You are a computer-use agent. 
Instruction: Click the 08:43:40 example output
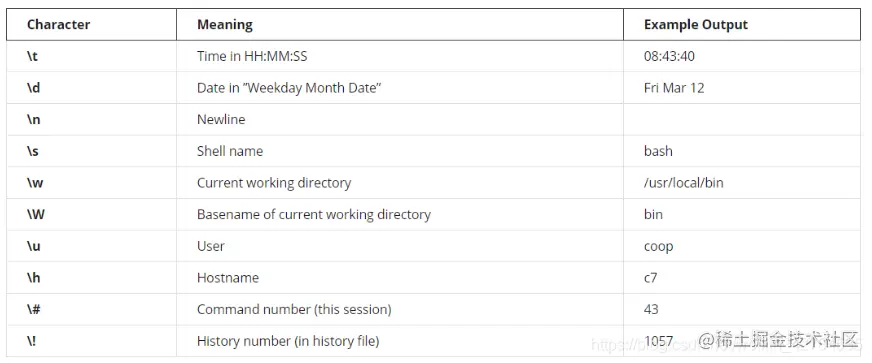pos(669,56)
